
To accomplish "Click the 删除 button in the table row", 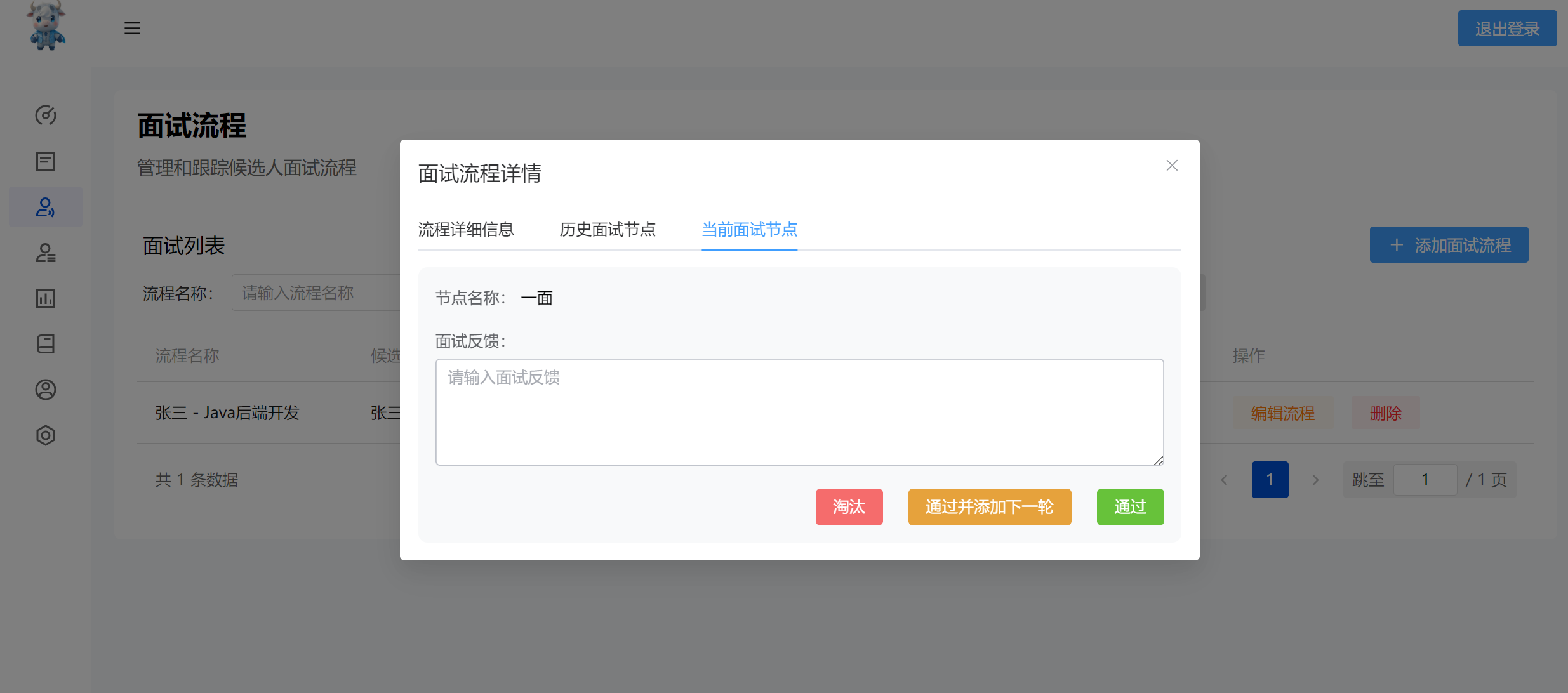I will tap(1386, 413).
